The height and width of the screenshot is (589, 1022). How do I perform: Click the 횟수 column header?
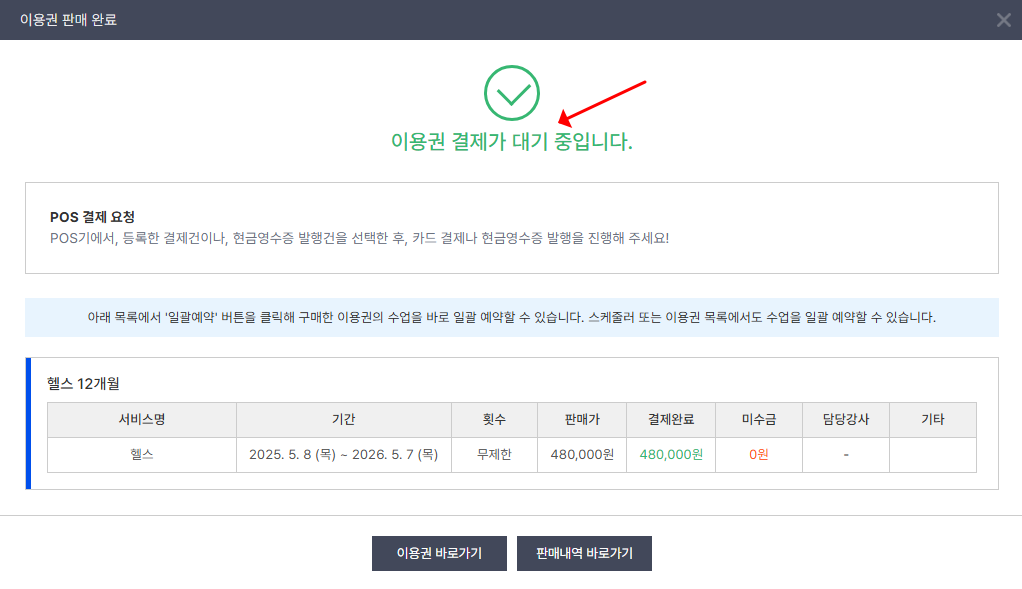point(494,420)
